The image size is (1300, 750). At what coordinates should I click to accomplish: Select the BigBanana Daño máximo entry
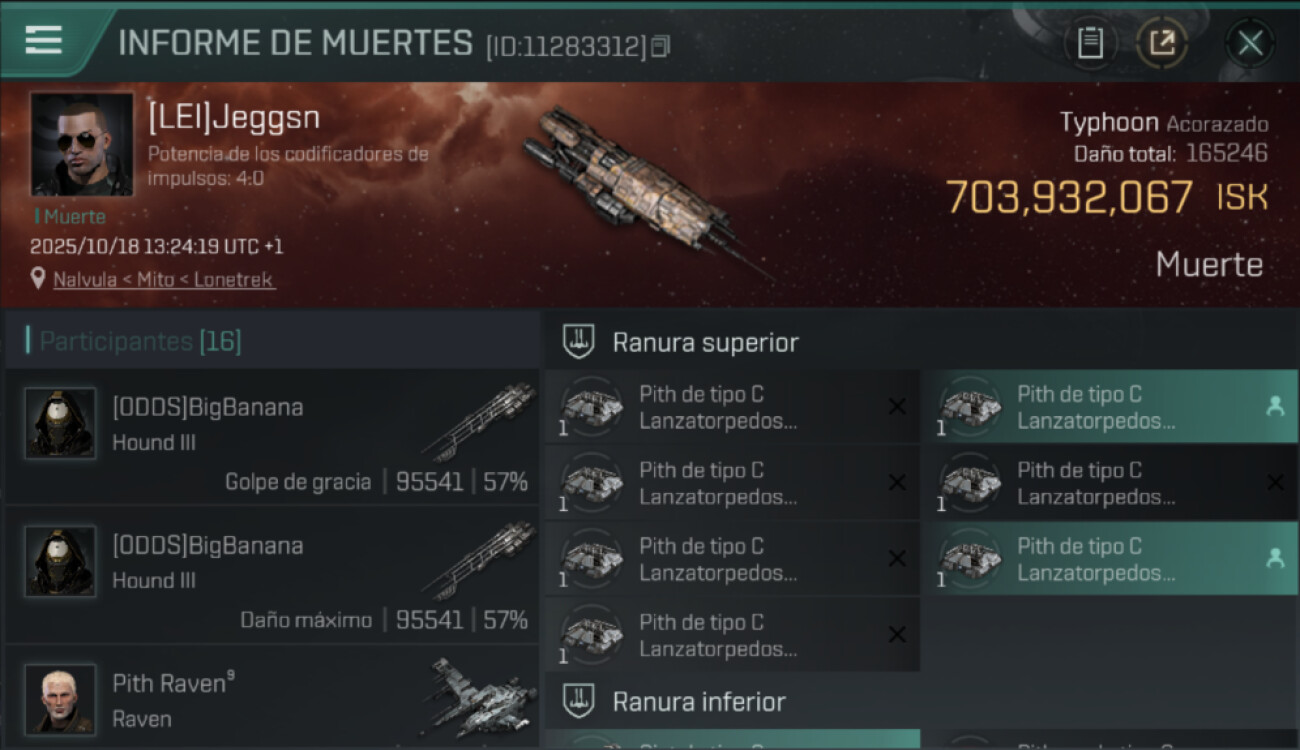click(272, 574)
